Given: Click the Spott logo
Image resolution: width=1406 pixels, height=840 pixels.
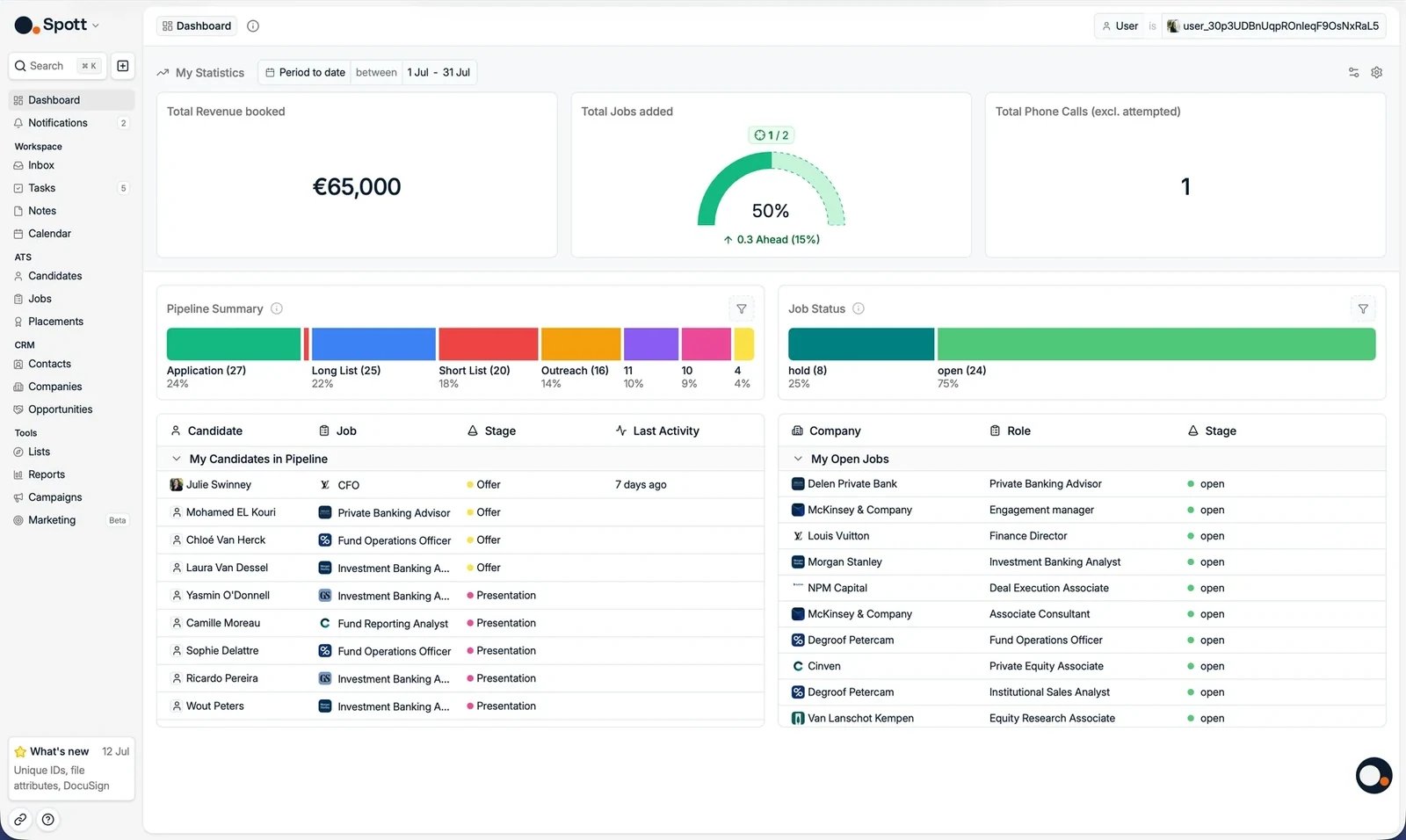Looking at the screenshot, I should (50, 25).
